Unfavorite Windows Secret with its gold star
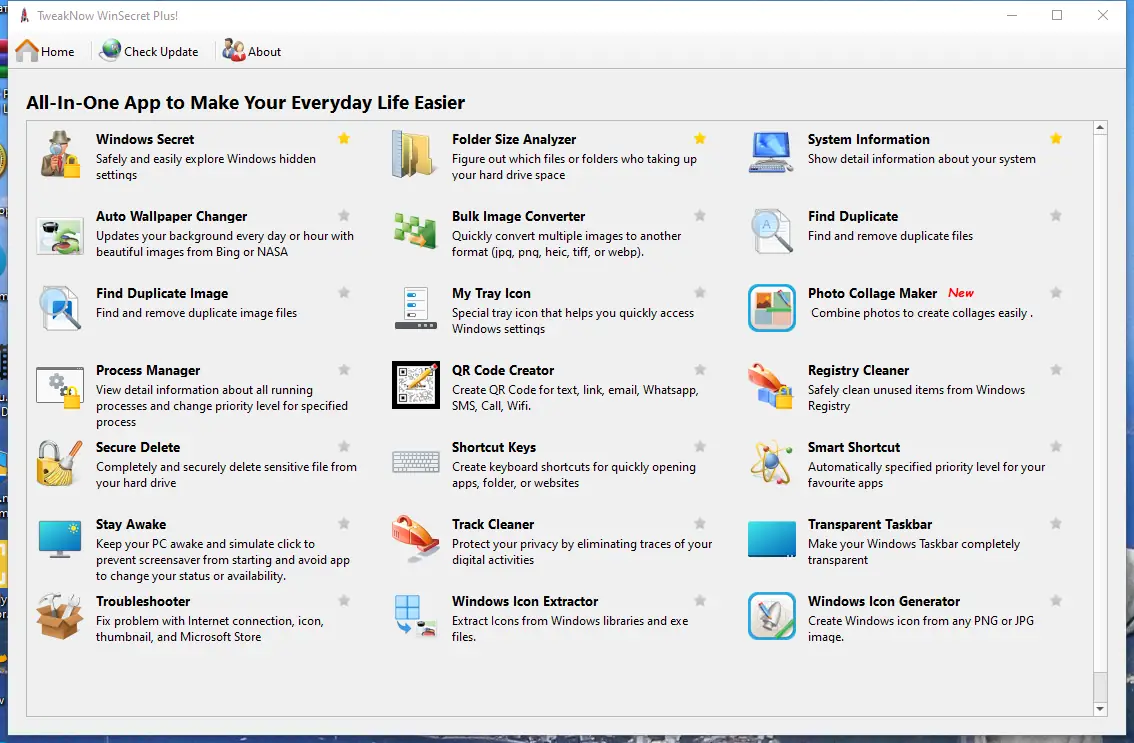The image size is (1134, 743). 344,138
